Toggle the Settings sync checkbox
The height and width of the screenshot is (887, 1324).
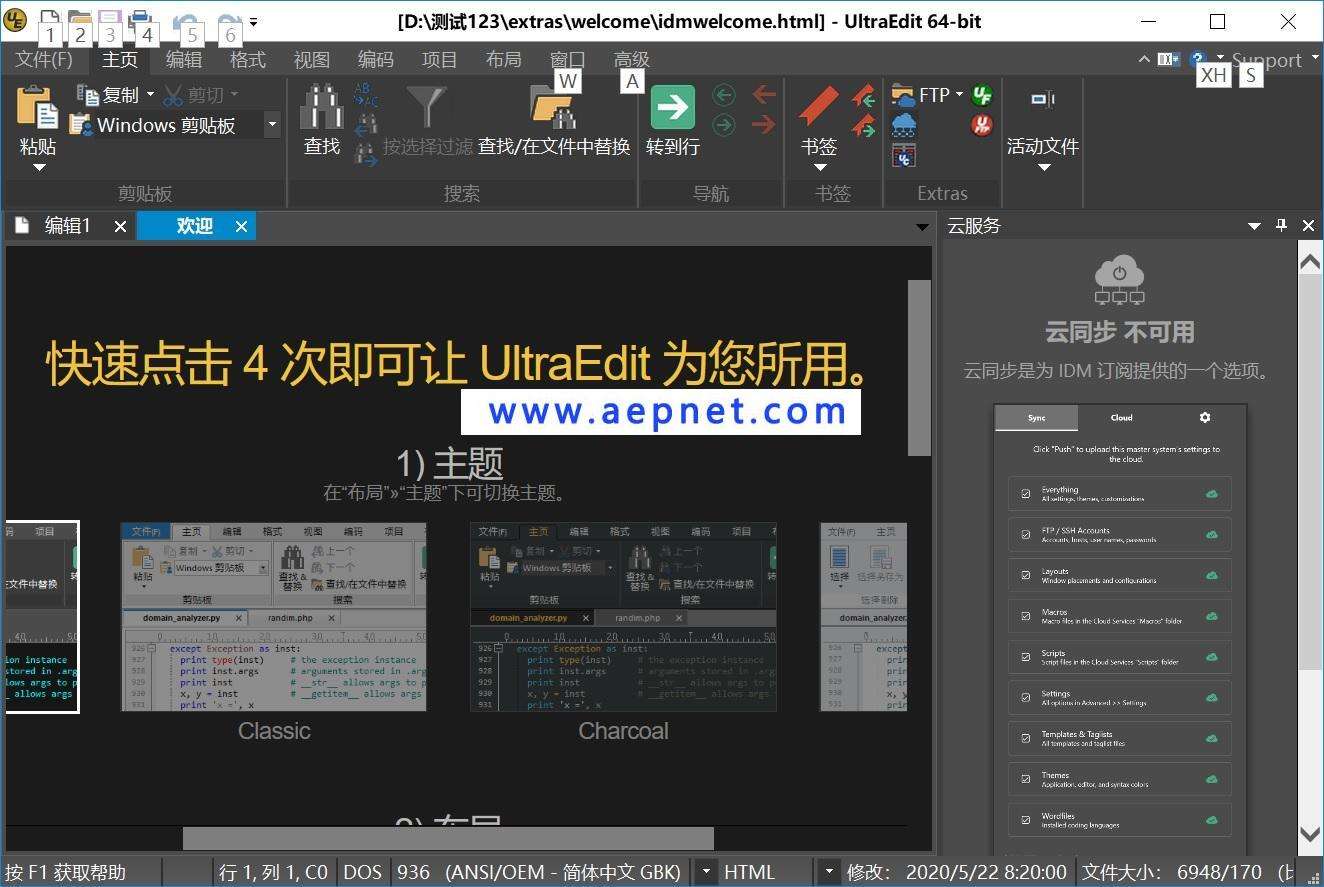tap(1026, 698)
